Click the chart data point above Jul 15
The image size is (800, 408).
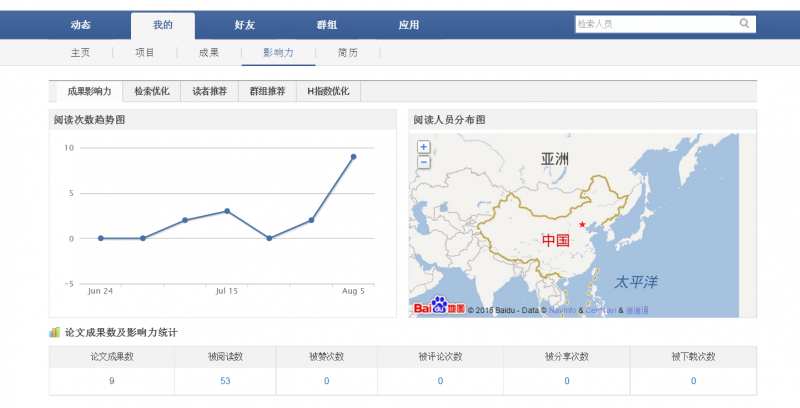(x=227, y=211)
